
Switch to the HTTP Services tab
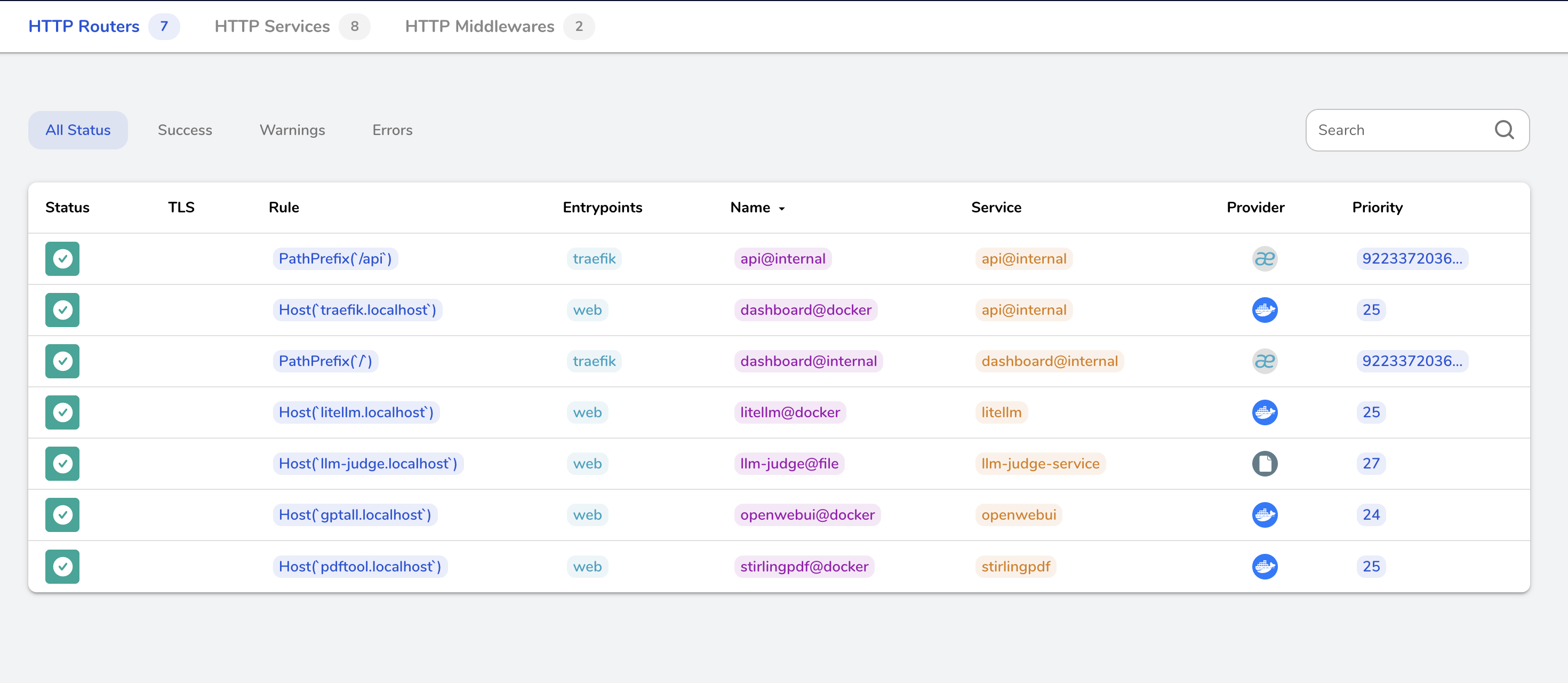pos(272,26)
